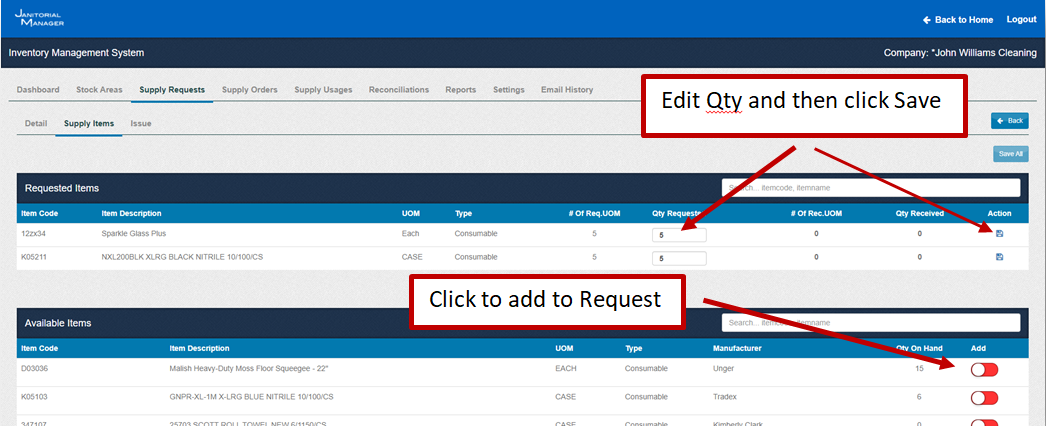Click the Available Items search box

pos(870,323)
